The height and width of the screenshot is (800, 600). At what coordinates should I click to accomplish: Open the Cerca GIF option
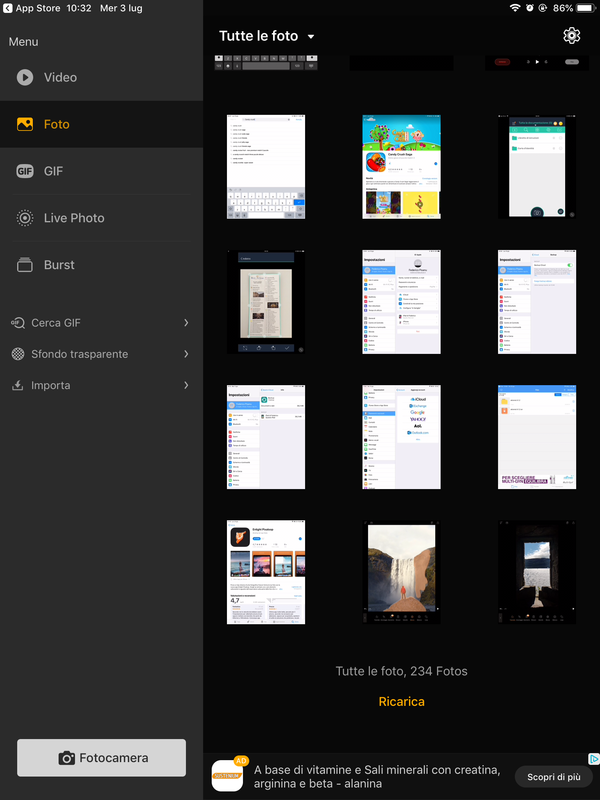pos(102,322)
